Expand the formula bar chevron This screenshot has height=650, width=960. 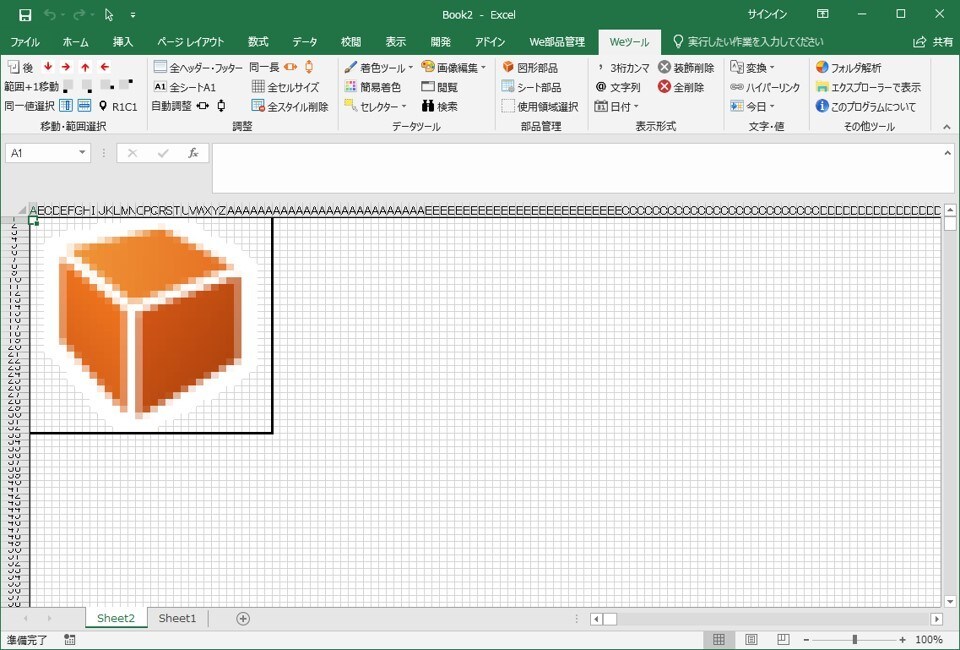[x=948, y=153]
